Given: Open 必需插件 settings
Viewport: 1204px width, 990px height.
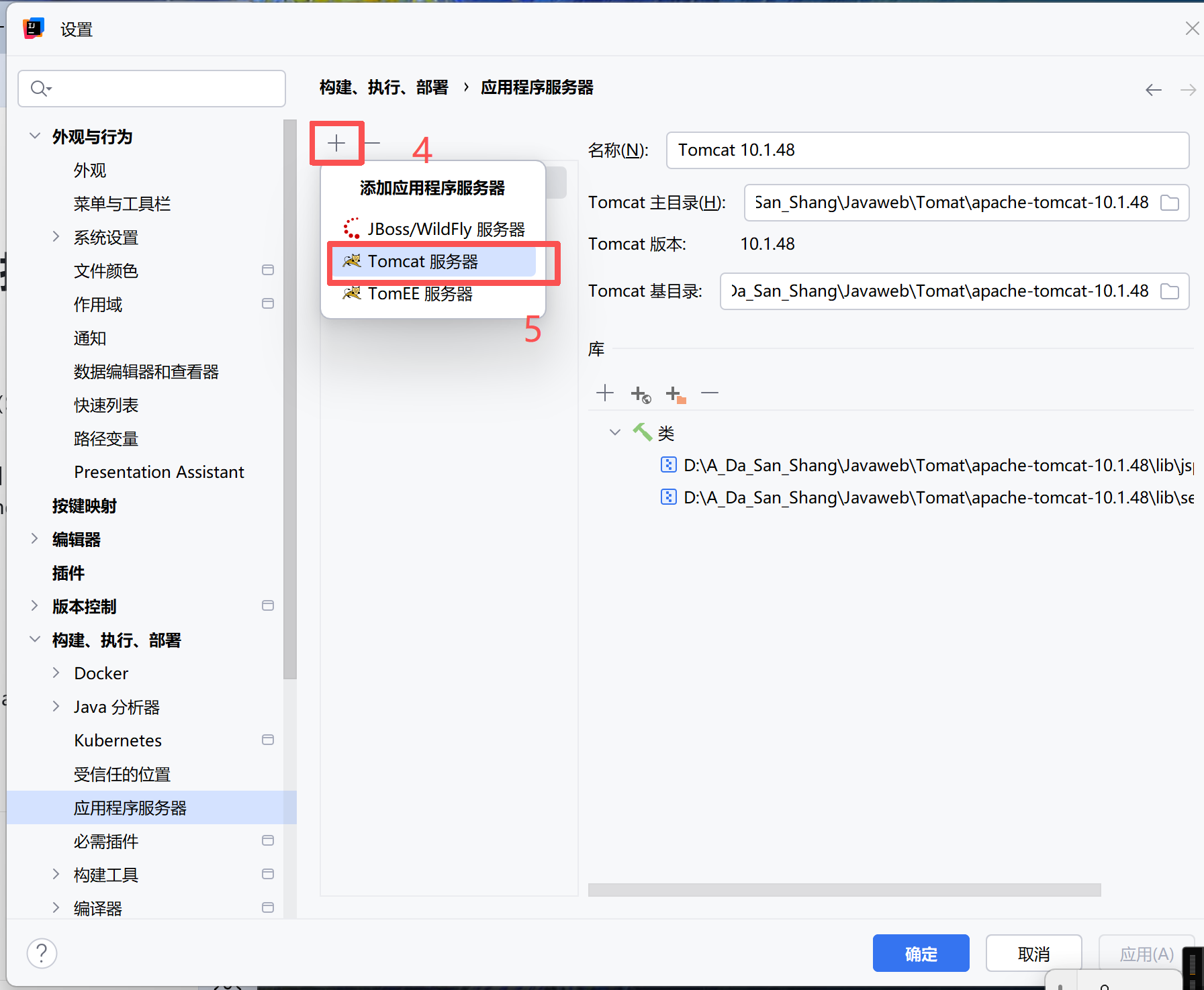Looking at the screenshot, I should [x=106, y=842].
